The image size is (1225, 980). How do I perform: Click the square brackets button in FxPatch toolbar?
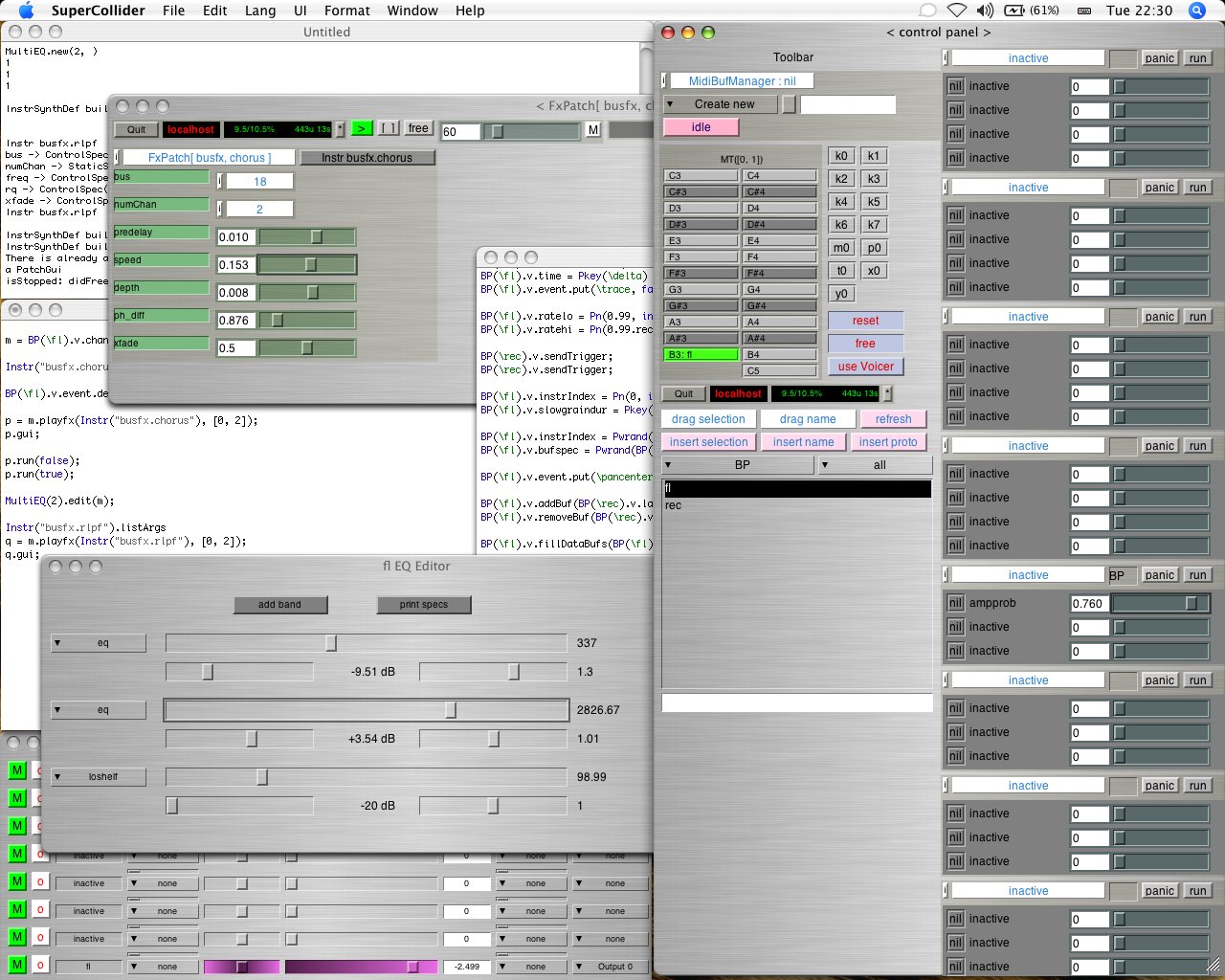coord(388,128)
